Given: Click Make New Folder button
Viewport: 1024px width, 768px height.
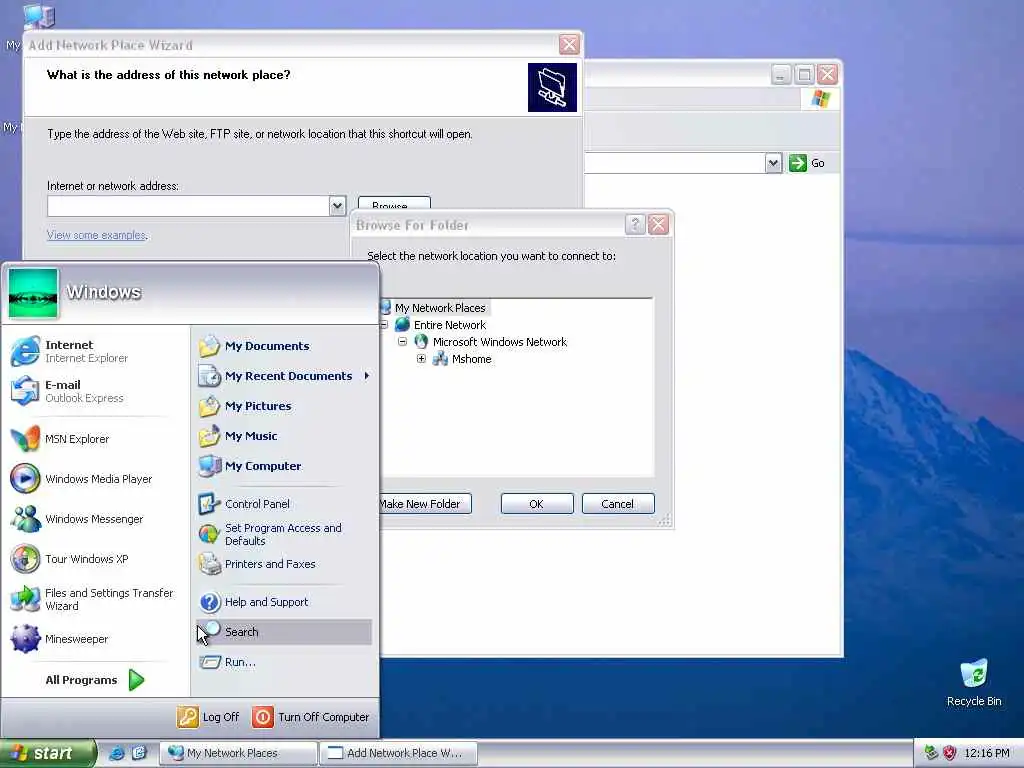Looking at the screenshot, I should (424, 504).
